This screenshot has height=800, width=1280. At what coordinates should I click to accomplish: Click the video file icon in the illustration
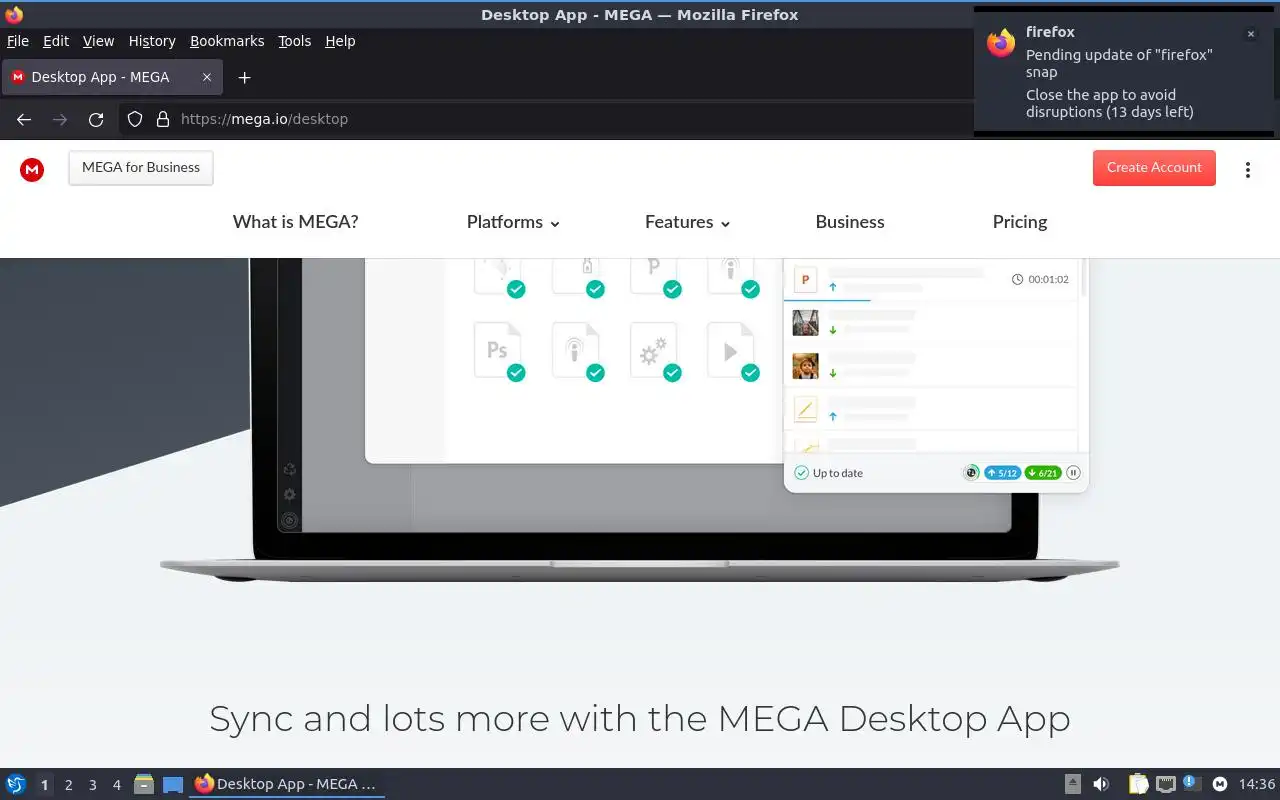click(x=733, y=351)
